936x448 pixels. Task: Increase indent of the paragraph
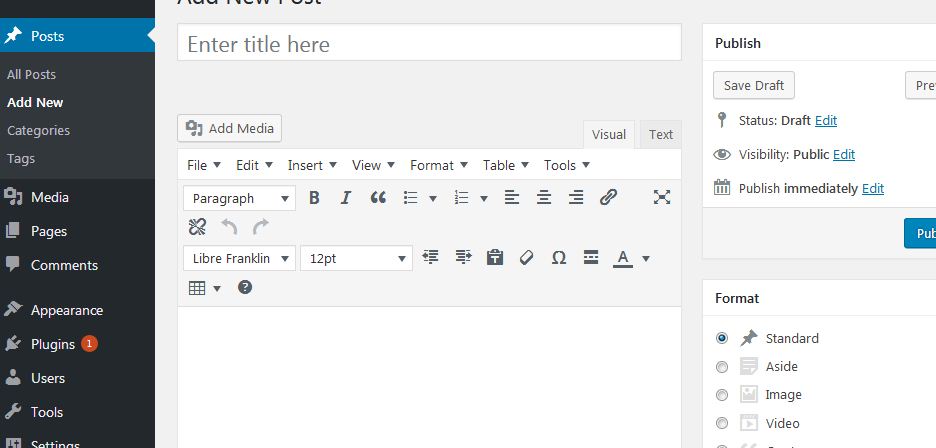click(463, 257)
